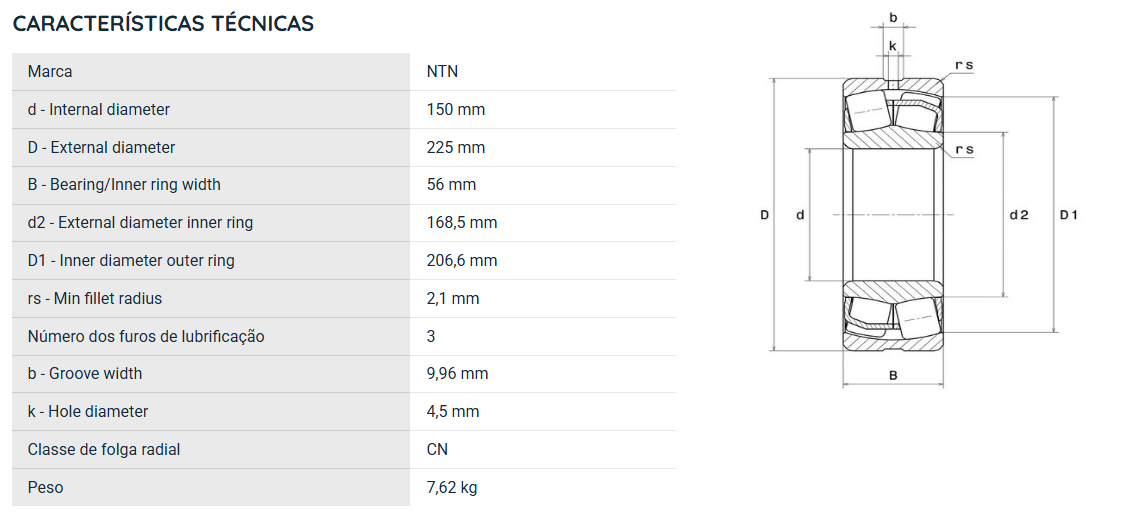Select the Marca row label

click(50, 72)
